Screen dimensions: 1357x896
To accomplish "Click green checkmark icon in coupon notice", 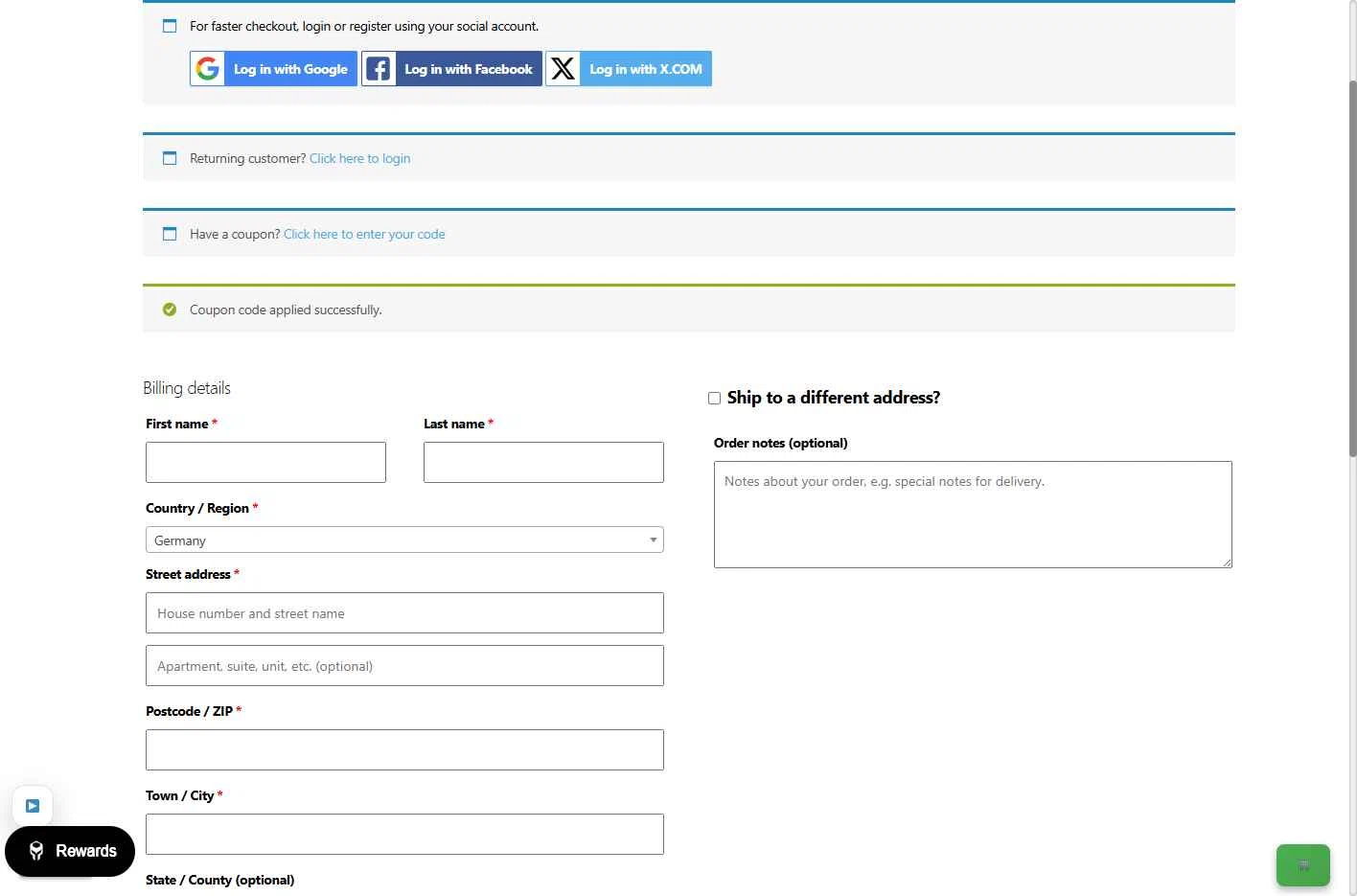I will [x=170, y=310].
